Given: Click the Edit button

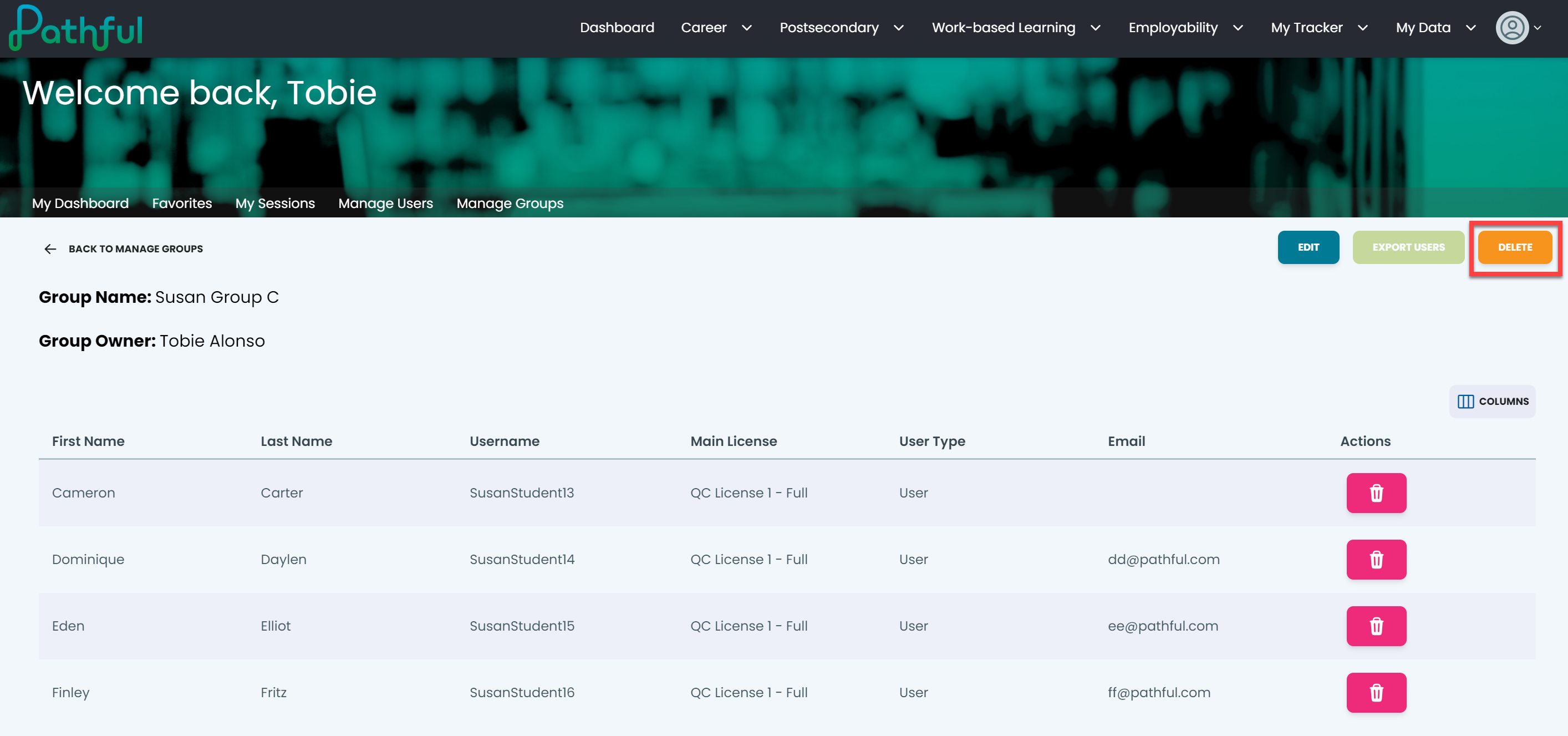Looking at the screenshot, I should pyautogui.click(x=1308, y=247).
